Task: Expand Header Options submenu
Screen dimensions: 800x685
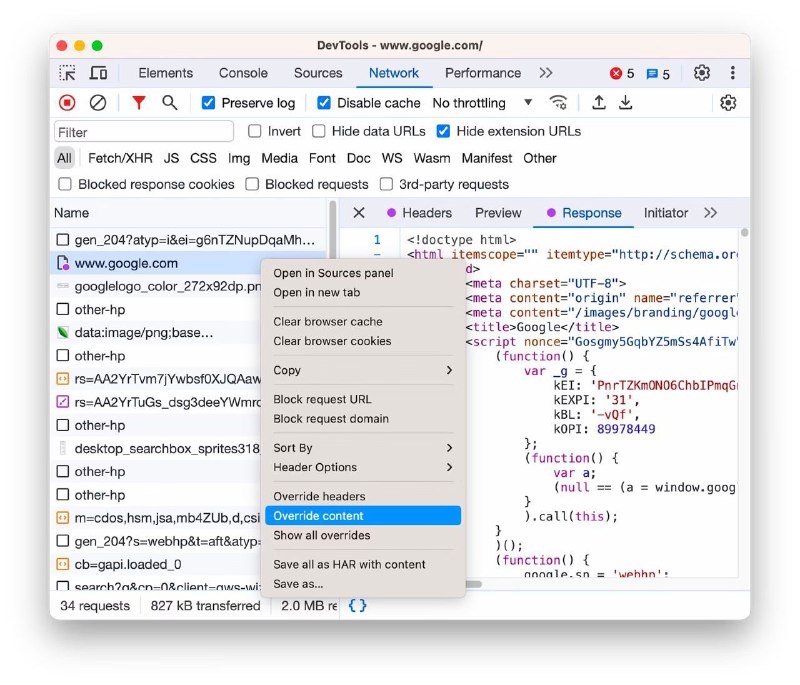Action: click(x=363, y=467)
